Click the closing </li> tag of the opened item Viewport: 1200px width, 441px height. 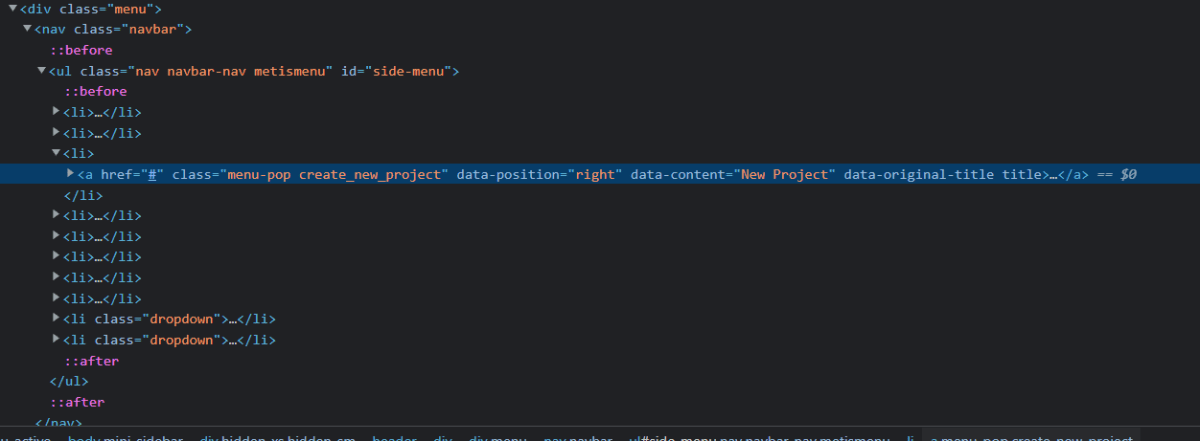pyautogui.click(x=84, y=195)
